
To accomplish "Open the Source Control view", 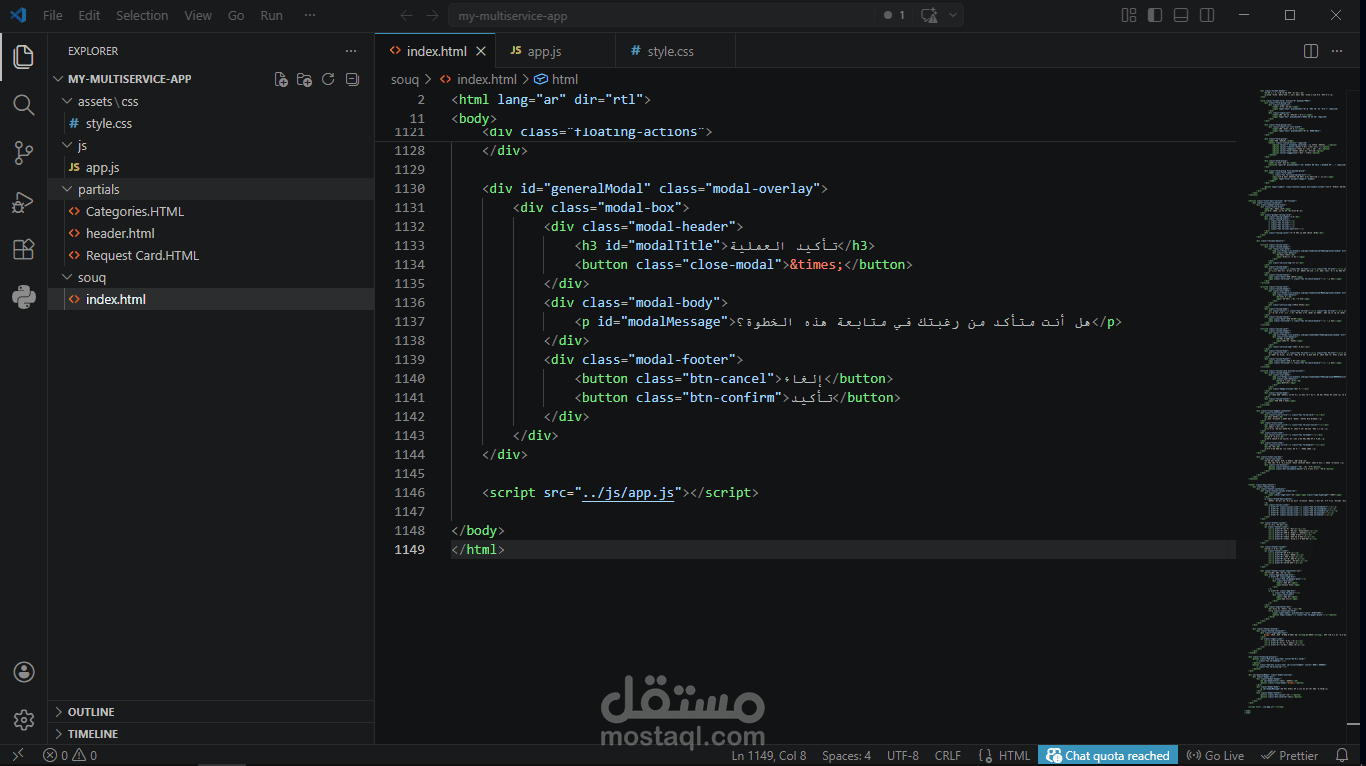I will 24,153.
